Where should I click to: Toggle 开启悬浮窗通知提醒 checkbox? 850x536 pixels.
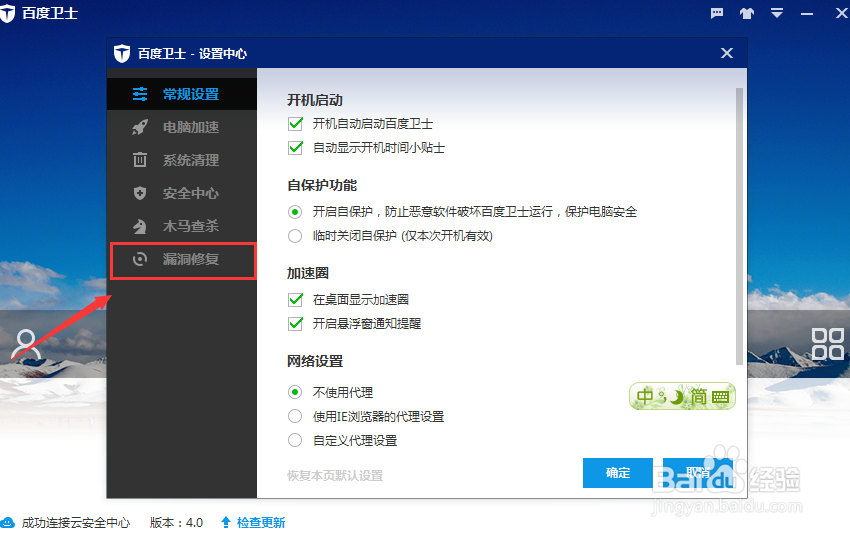[x=295, y=324]
